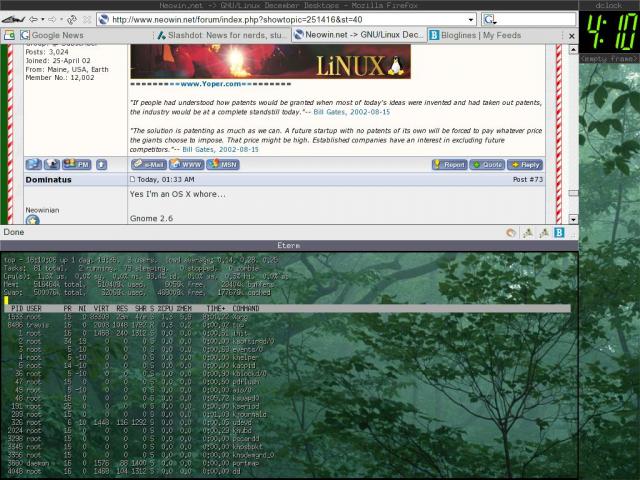The height and width of the screenshot is (480, 640).
Task: Open the forward history dropdown arrow
Action: click(x=61, y=19)
